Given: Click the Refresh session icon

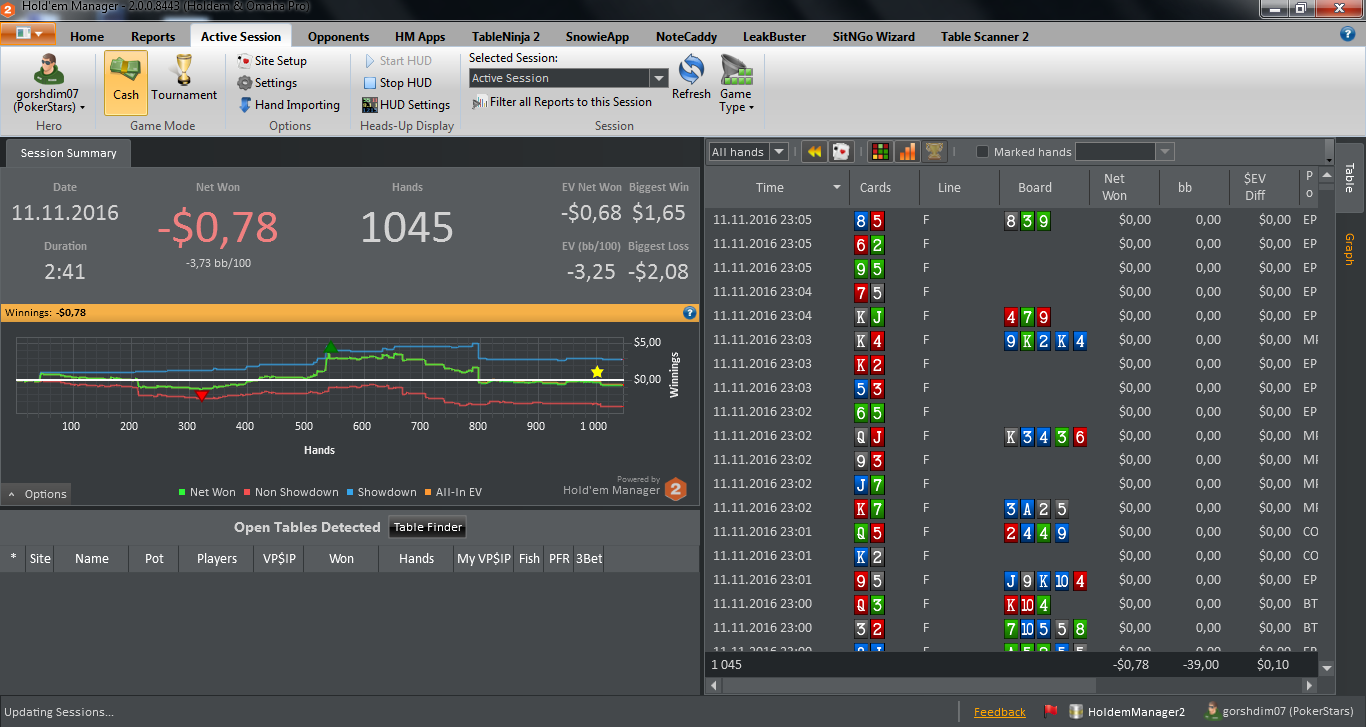Looking at the screenshot, I should pyautogui.click(x=691, y=78).
